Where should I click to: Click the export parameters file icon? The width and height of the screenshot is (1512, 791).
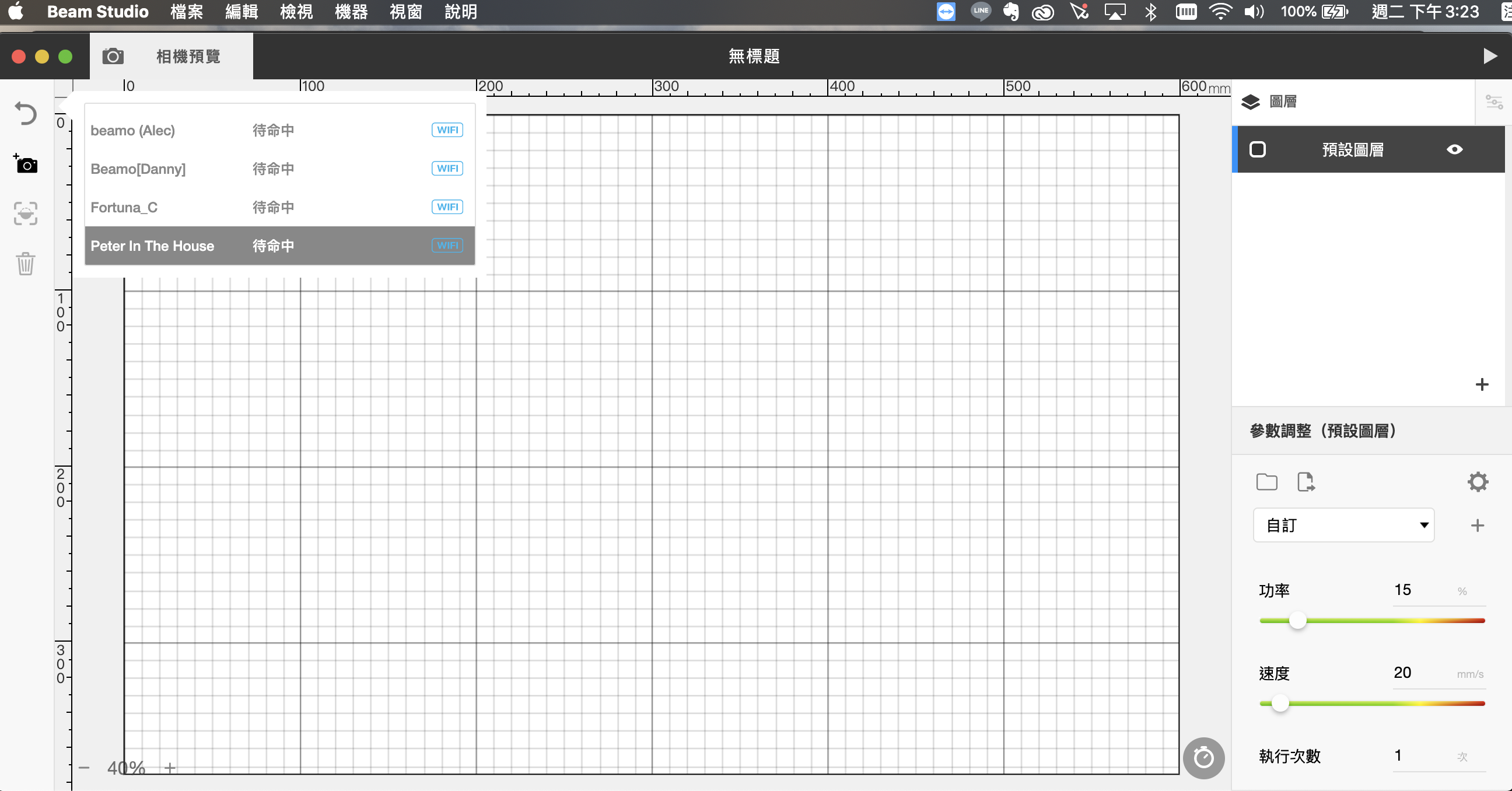coord(1305,482)
